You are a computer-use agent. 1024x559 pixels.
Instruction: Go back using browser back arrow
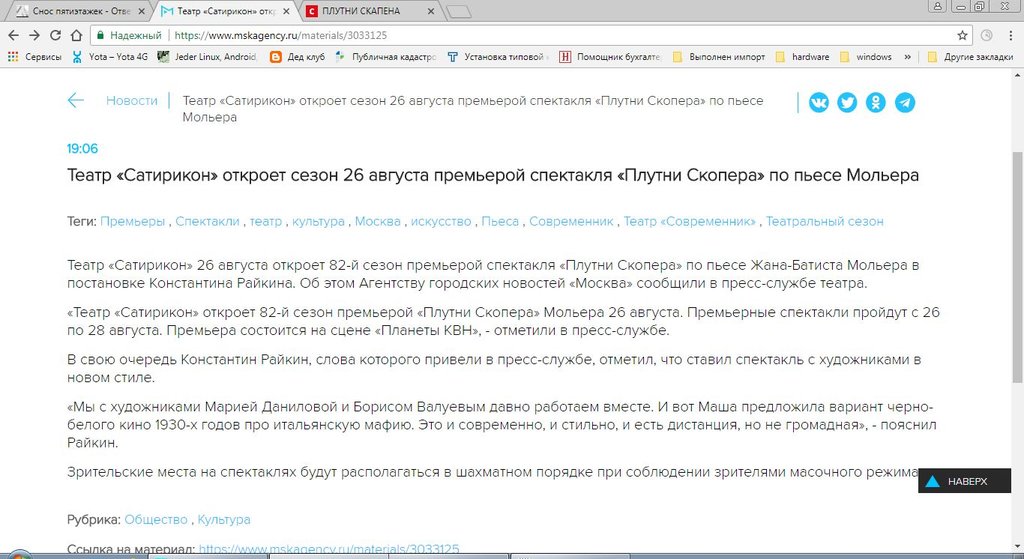point(13,35)
